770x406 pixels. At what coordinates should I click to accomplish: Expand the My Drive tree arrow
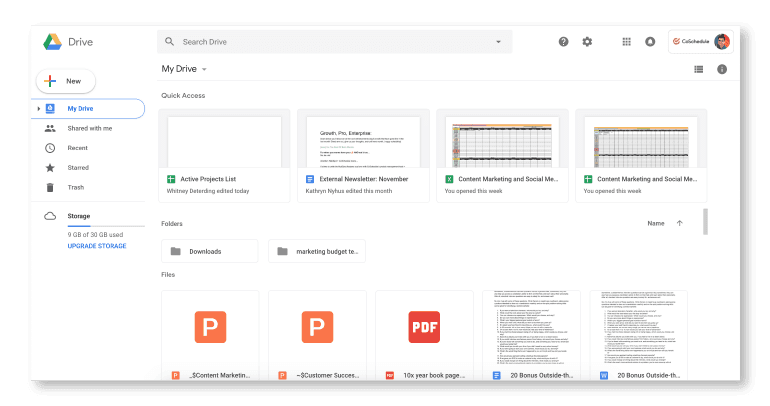click(x=39, y=108)
